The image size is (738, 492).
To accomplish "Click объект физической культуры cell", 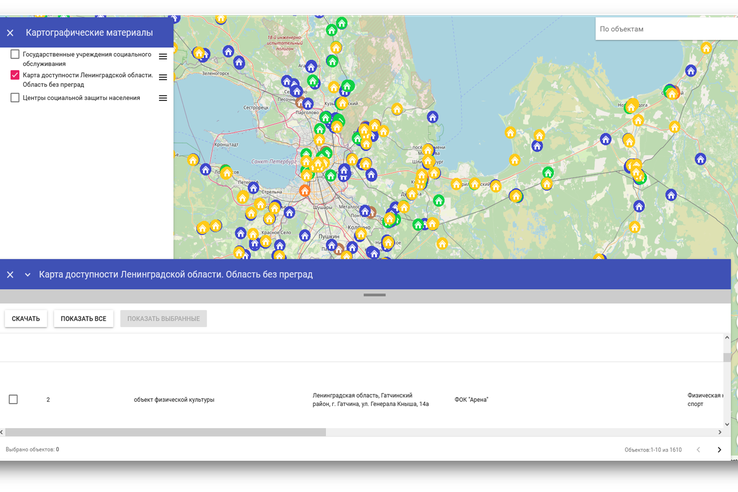I will (x=174, y=400).
